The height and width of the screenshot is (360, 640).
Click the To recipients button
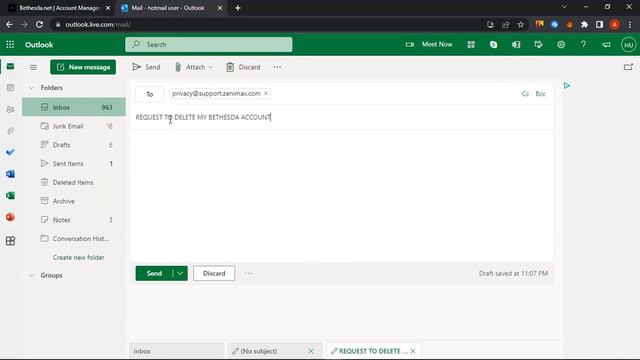pyautogui.click(x=150, y=94)
